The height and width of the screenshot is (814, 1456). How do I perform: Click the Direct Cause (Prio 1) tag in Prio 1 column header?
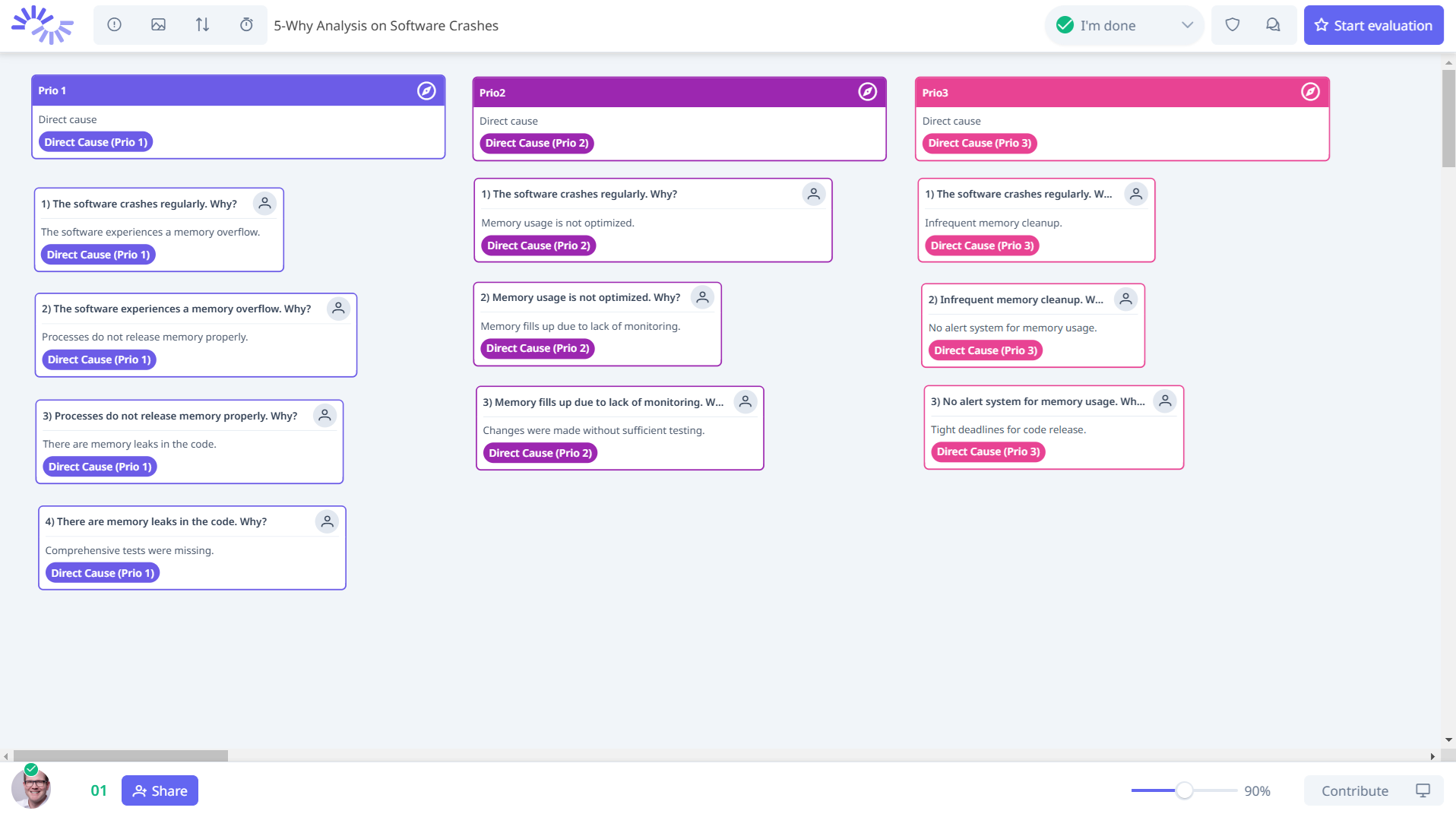tap(96, 142)
